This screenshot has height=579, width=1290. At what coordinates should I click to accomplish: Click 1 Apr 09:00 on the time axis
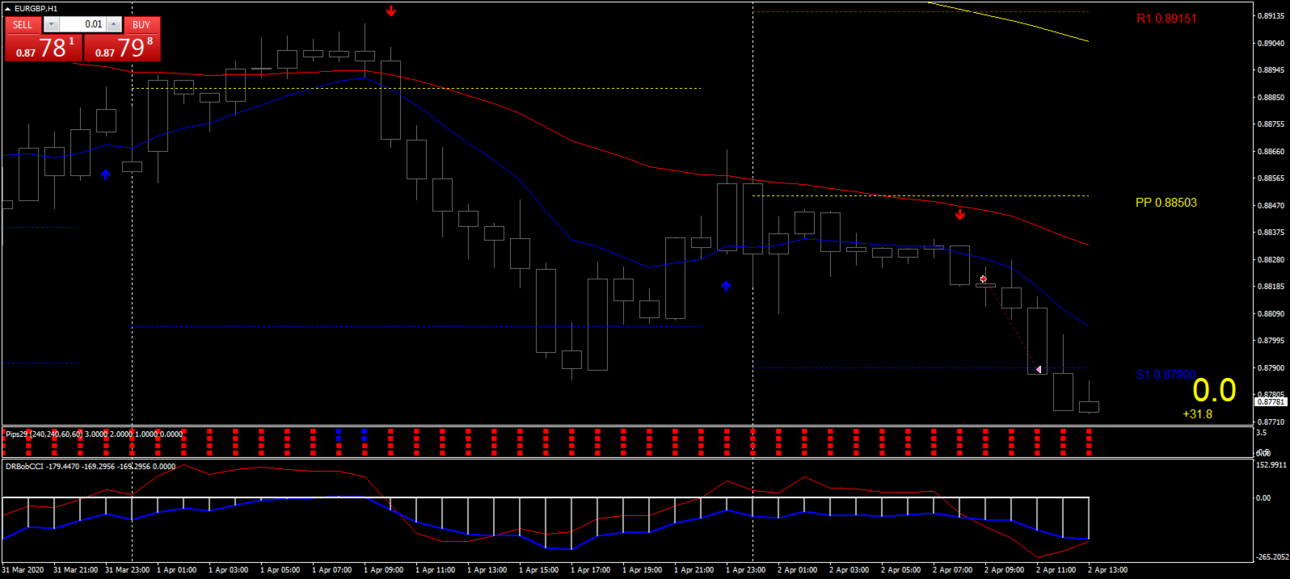pyautogui.click(x=384, y=570)
